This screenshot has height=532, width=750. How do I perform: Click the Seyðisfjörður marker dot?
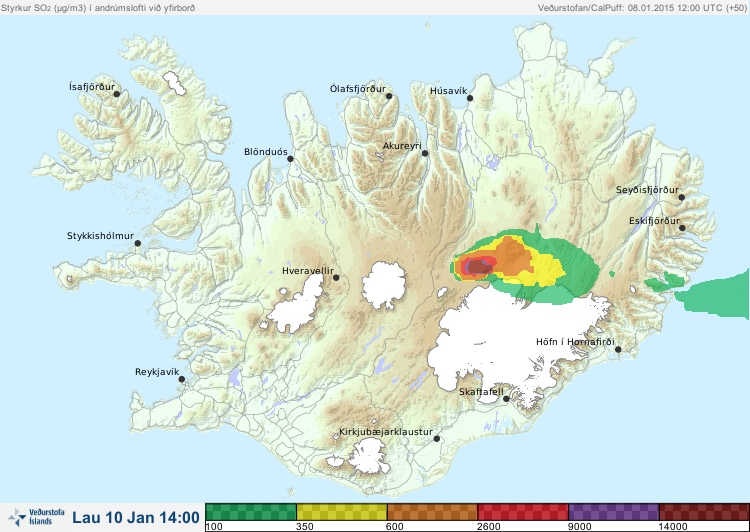681,197
